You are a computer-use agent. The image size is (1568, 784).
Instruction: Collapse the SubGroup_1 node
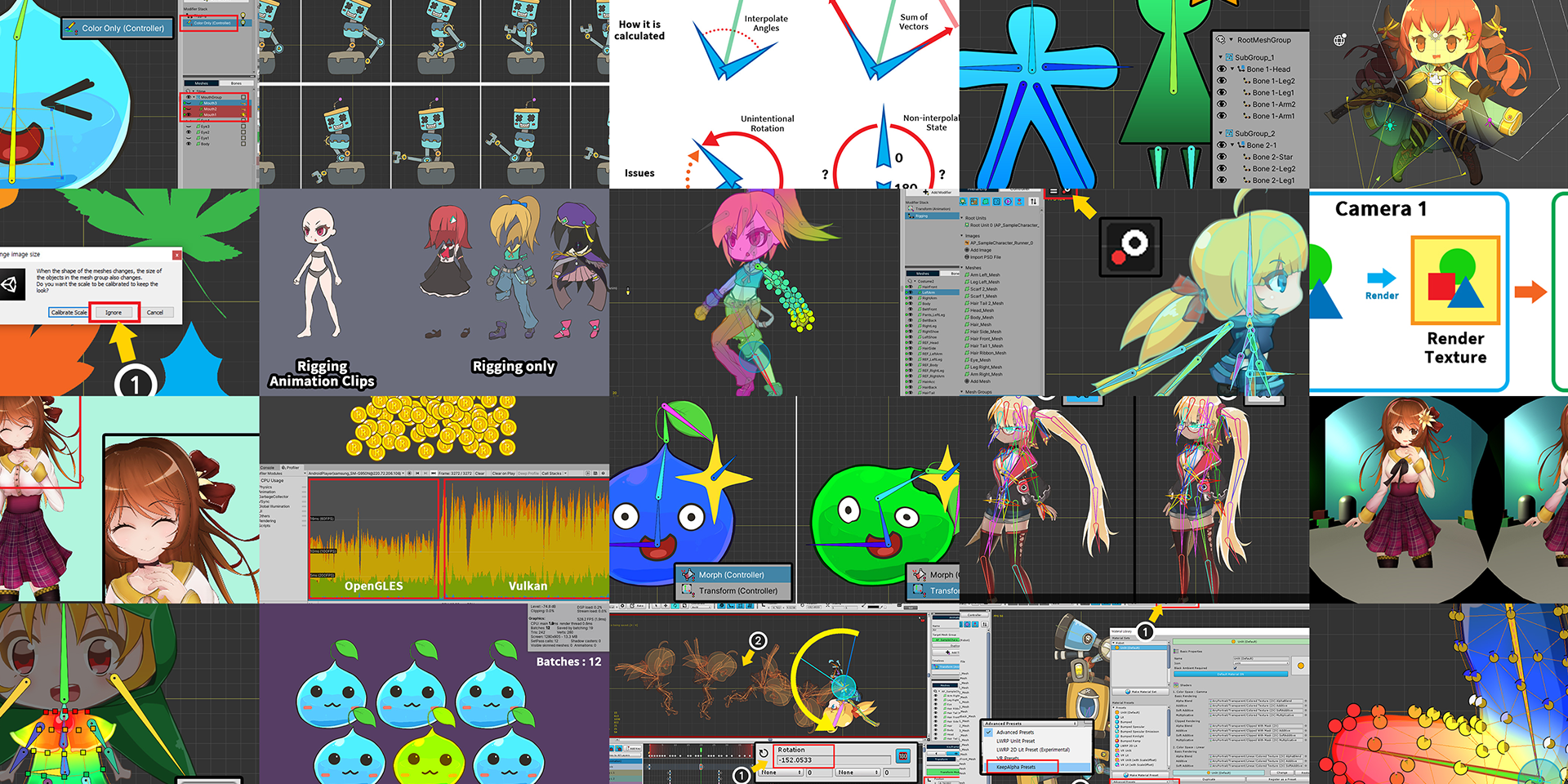[x=1220, y=57]
